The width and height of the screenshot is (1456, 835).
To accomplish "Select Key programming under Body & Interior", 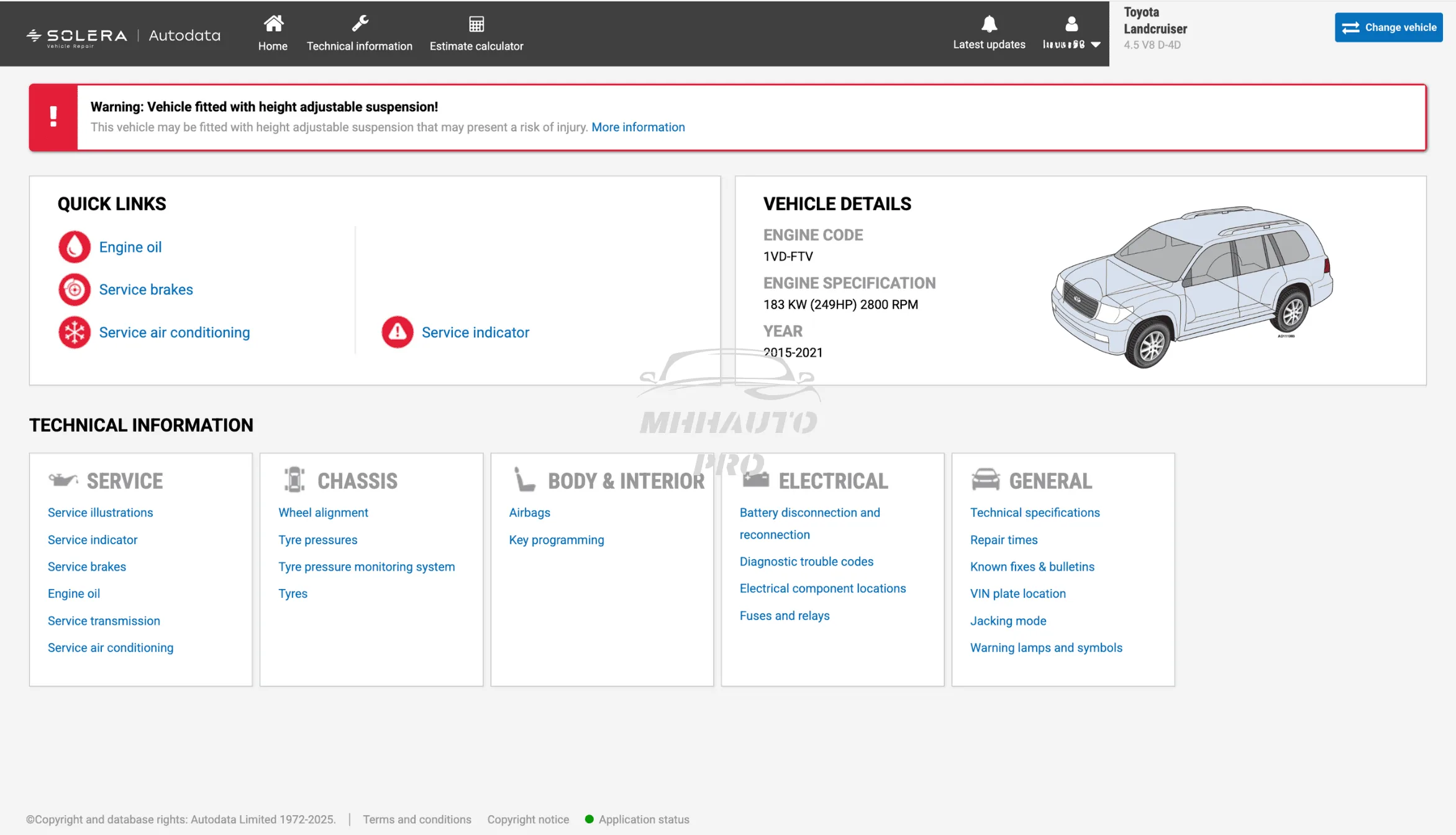I will [x=556, y=540].
